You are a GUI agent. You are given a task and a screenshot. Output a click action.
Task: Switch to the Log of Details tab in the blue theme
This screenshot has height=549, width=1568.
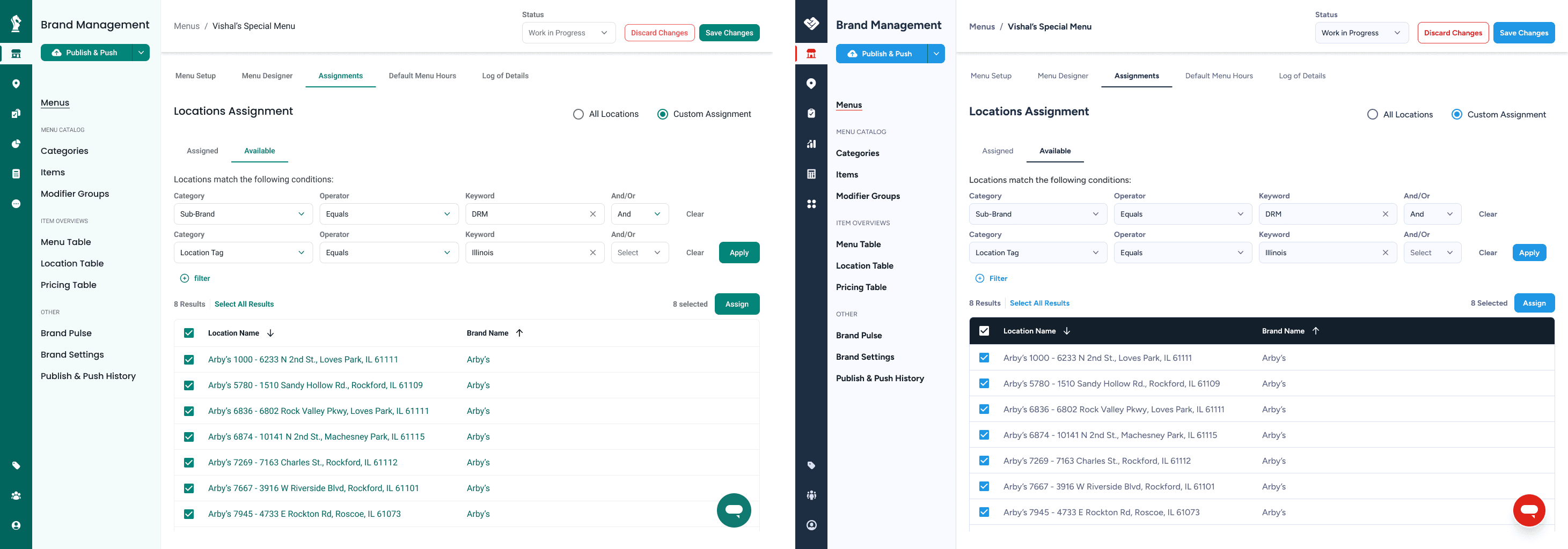[x=1302, y=76]
